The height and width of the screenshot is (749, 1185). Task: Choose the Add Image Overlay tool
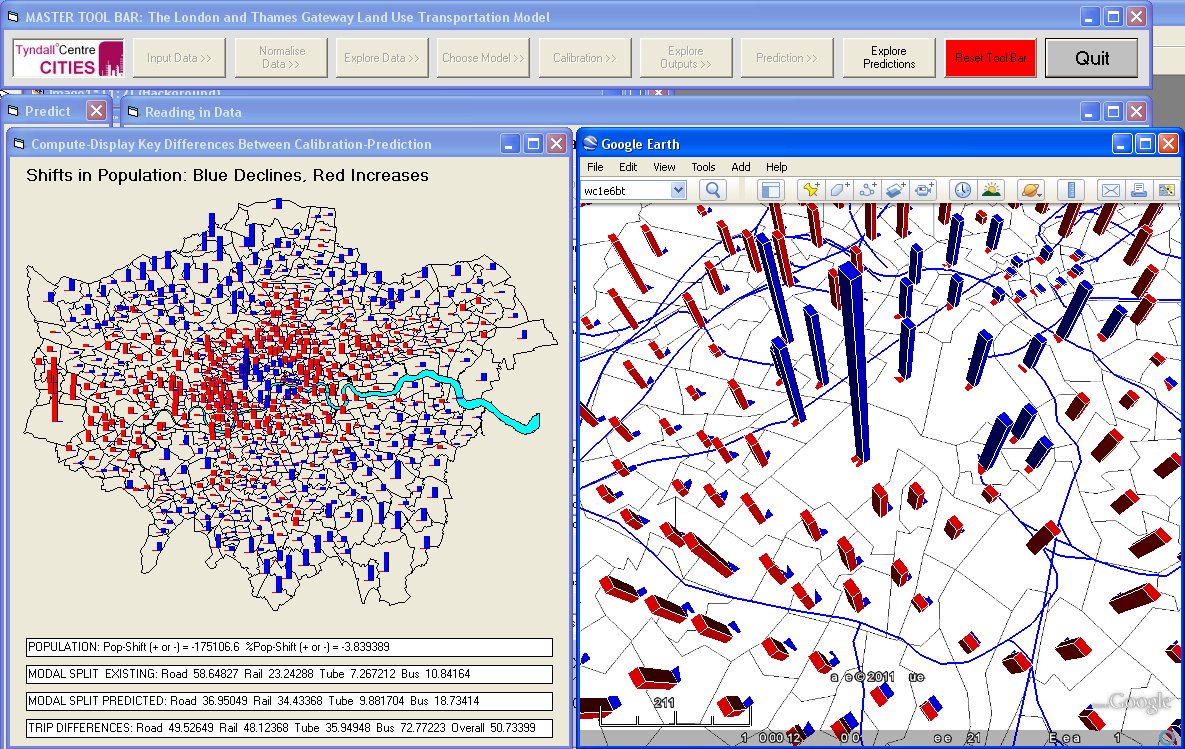(895, 190)
